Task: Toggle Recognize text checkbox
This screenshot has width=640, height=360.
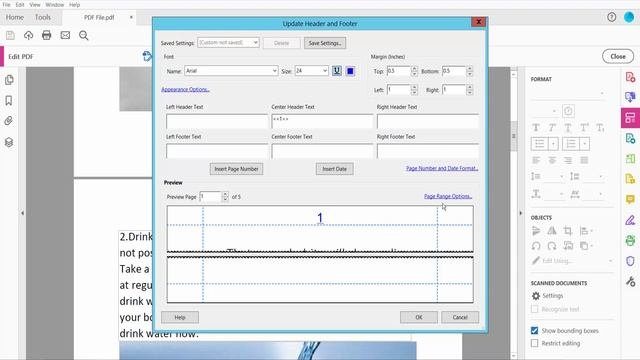Action: (x=534, y=309)
